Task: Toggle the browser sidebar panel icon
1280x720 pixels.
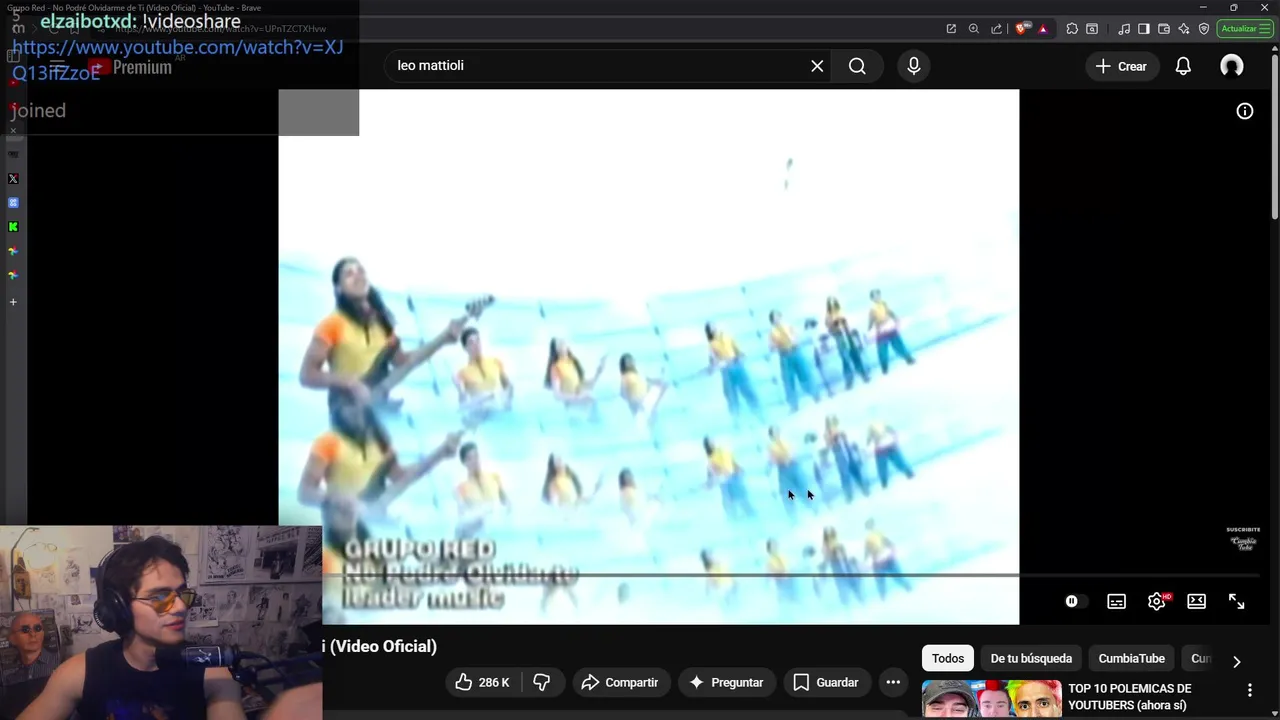Action: pos(1144,29)
